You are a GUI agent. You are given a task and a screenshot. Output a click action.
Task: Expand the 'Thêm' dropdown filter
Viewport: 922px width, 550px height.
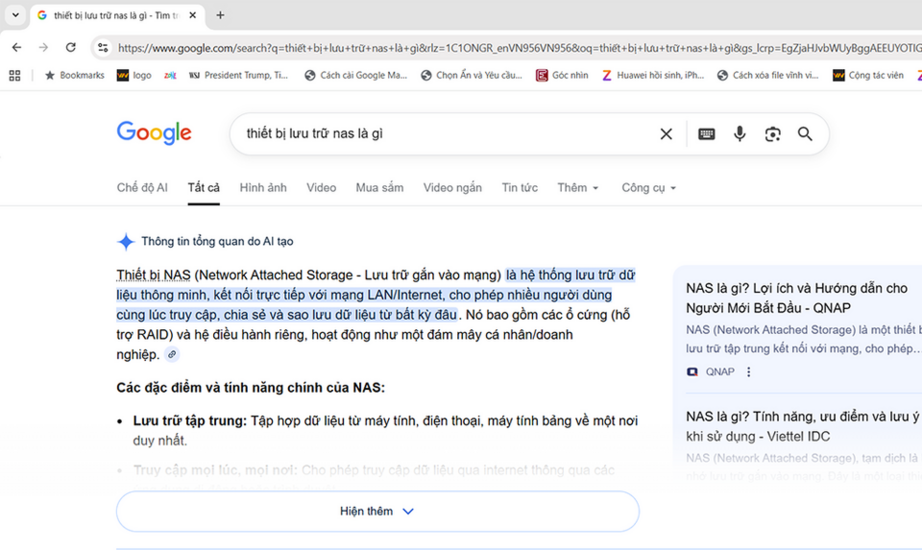click(578, 188)
